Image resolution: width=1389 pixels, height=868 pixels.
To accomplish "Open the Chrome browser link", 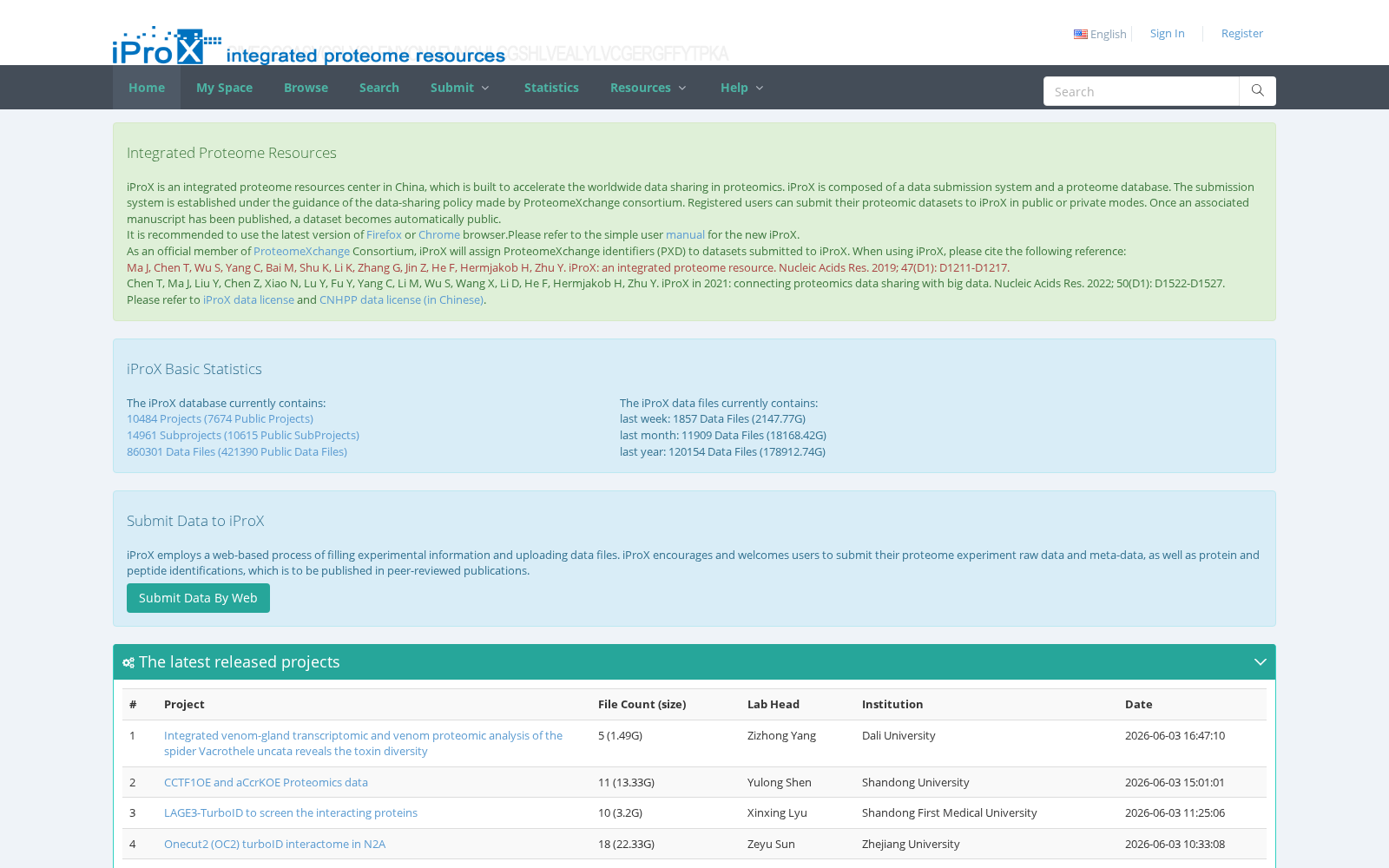I will [439, 234].
